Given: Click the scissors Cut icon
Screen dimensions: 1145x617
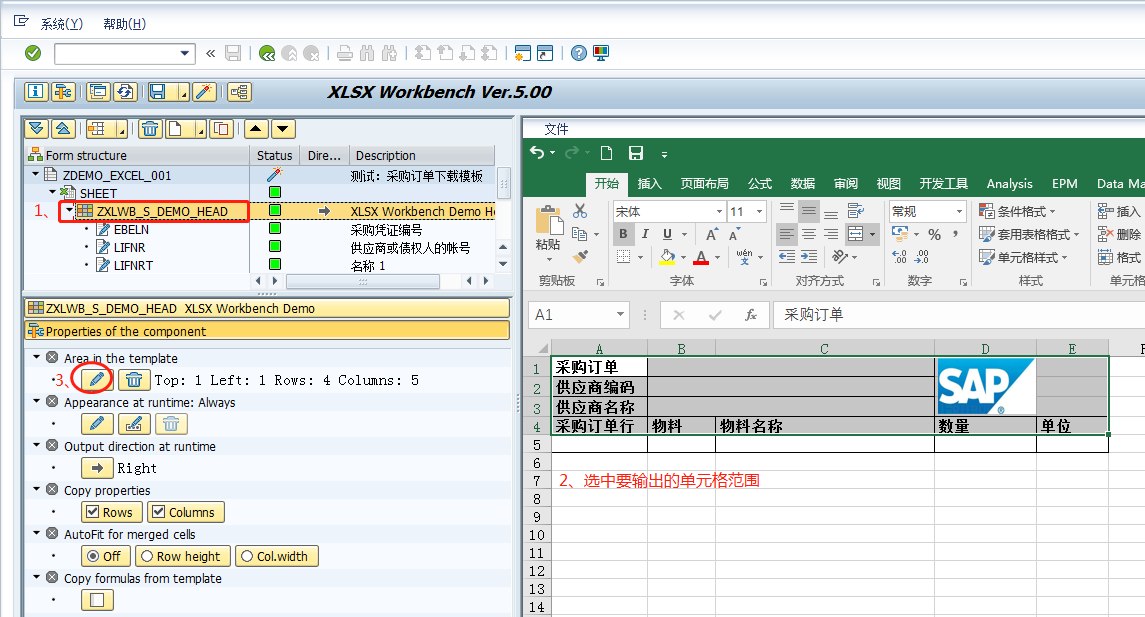Looking at the screenshot, I should click(580, 211).
